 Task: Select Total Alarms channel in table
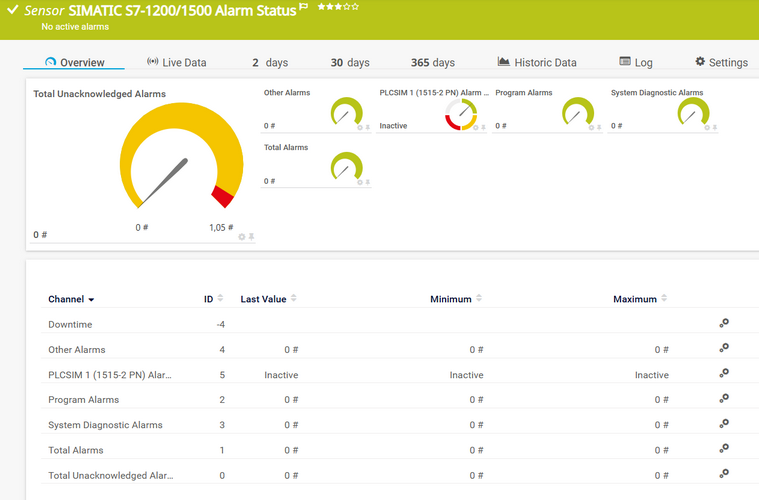(76, 450)
